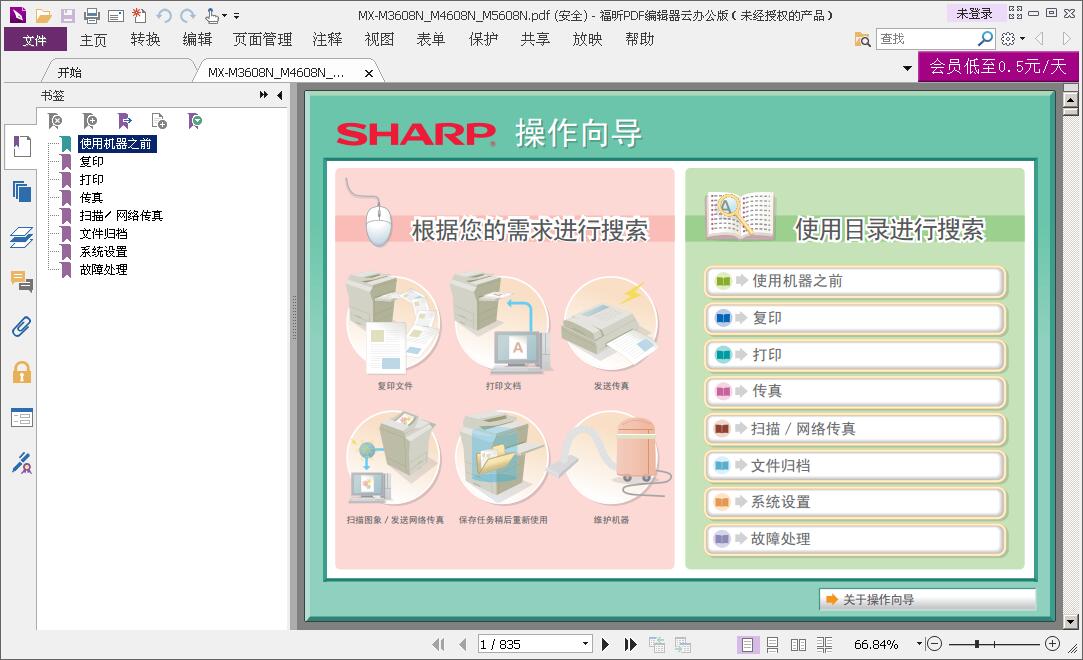Click into the 查找 search field
Image resolution: width=1083 pixels, height=660 pixels.
coord(927,39)
